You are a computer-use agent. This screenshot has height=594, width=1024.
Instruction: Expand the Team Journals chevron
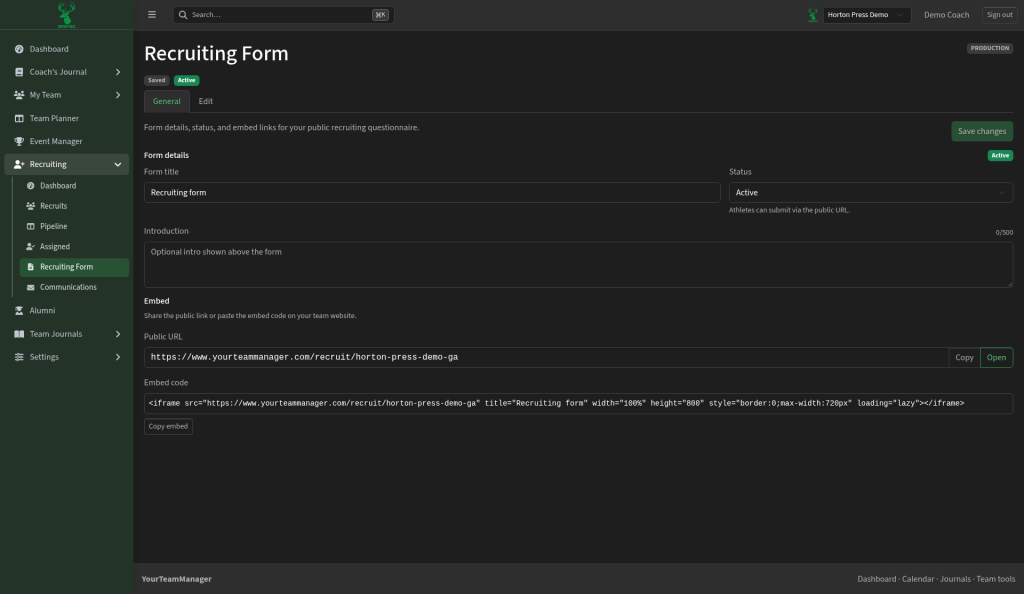[118, 334]
